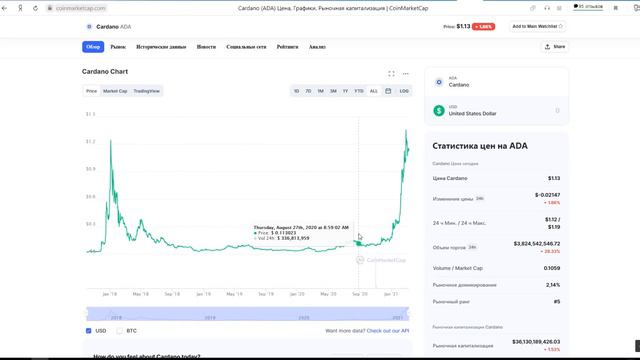
Task: Set chart range to 1M
Action: pyautogui.click(x=320, y=91)
